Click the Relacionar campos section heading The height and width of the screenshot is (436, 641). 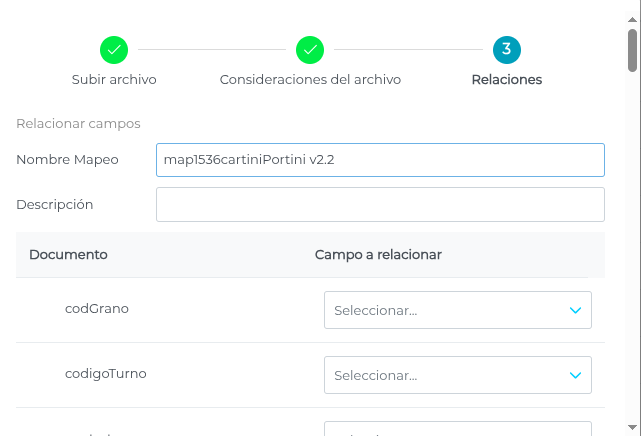point(78,124)
